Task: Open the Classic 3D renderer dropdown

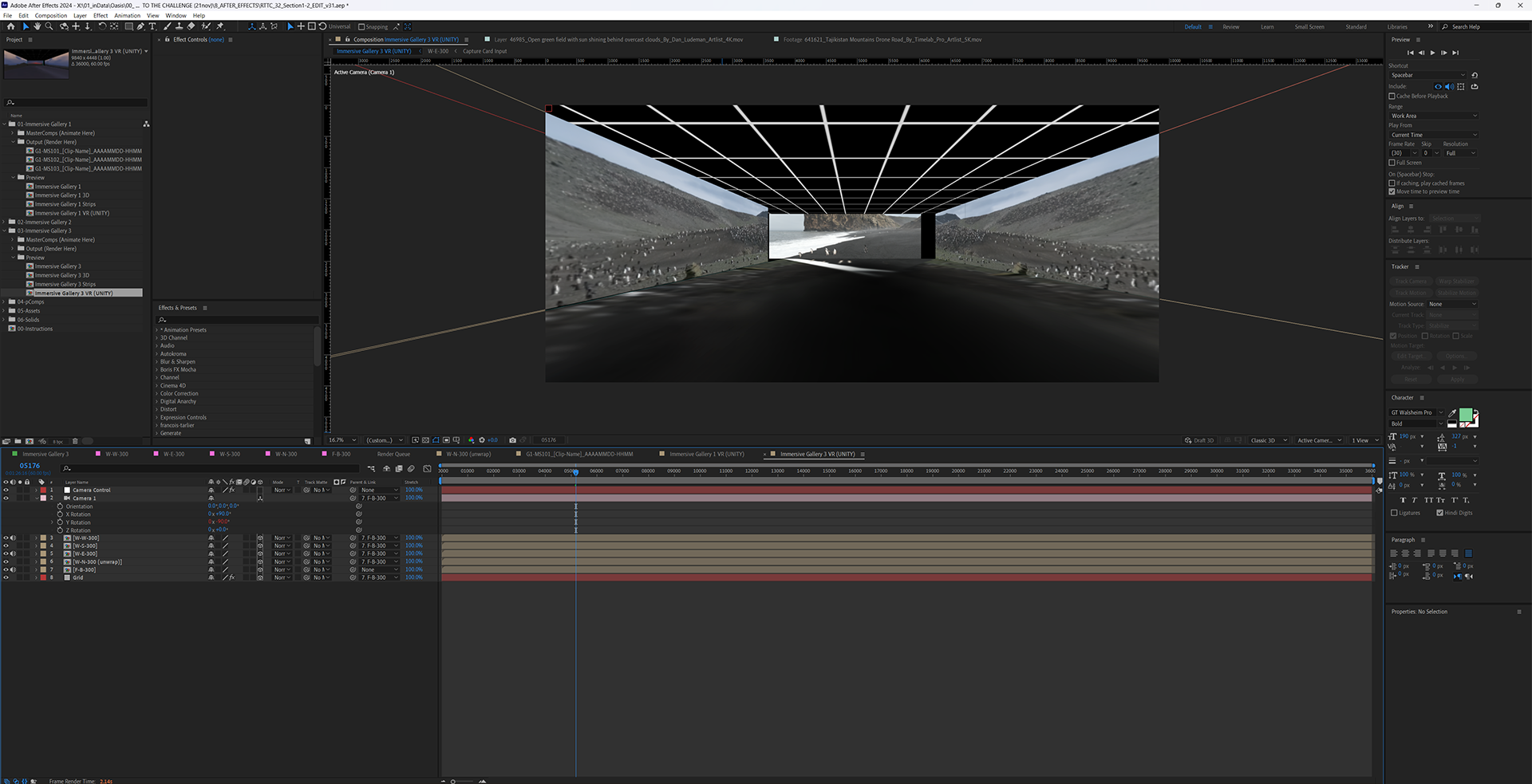Action: click(1268, 440)
